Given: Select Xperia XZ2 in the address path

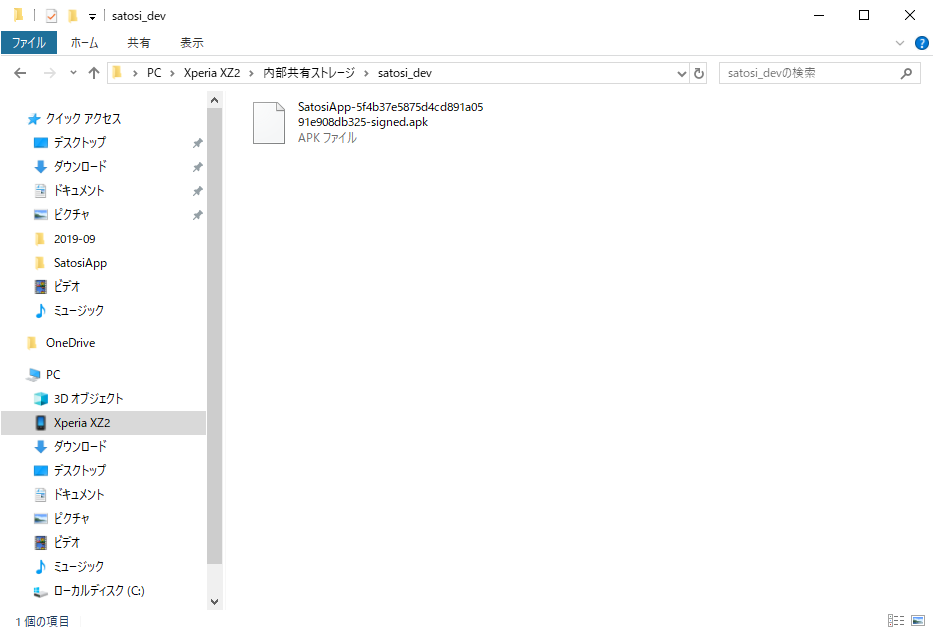Looking at the screenshot, I should (x=211, y=73).
